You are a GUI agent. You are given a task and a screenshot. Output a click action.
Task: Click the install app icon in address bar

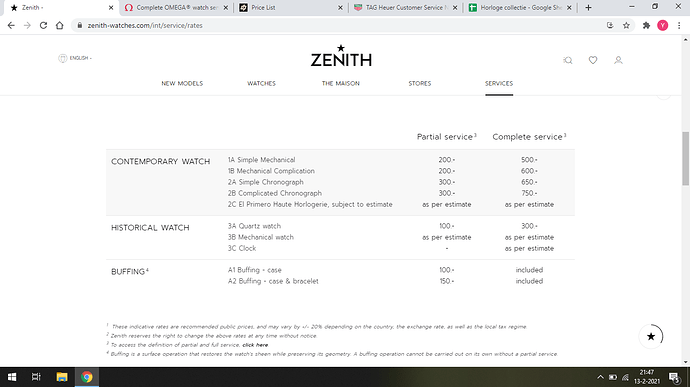click(610, 26)
